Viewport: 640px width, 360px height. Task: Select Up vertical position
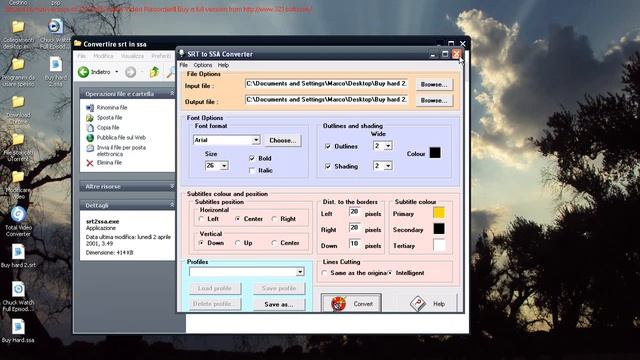(238, 243)
